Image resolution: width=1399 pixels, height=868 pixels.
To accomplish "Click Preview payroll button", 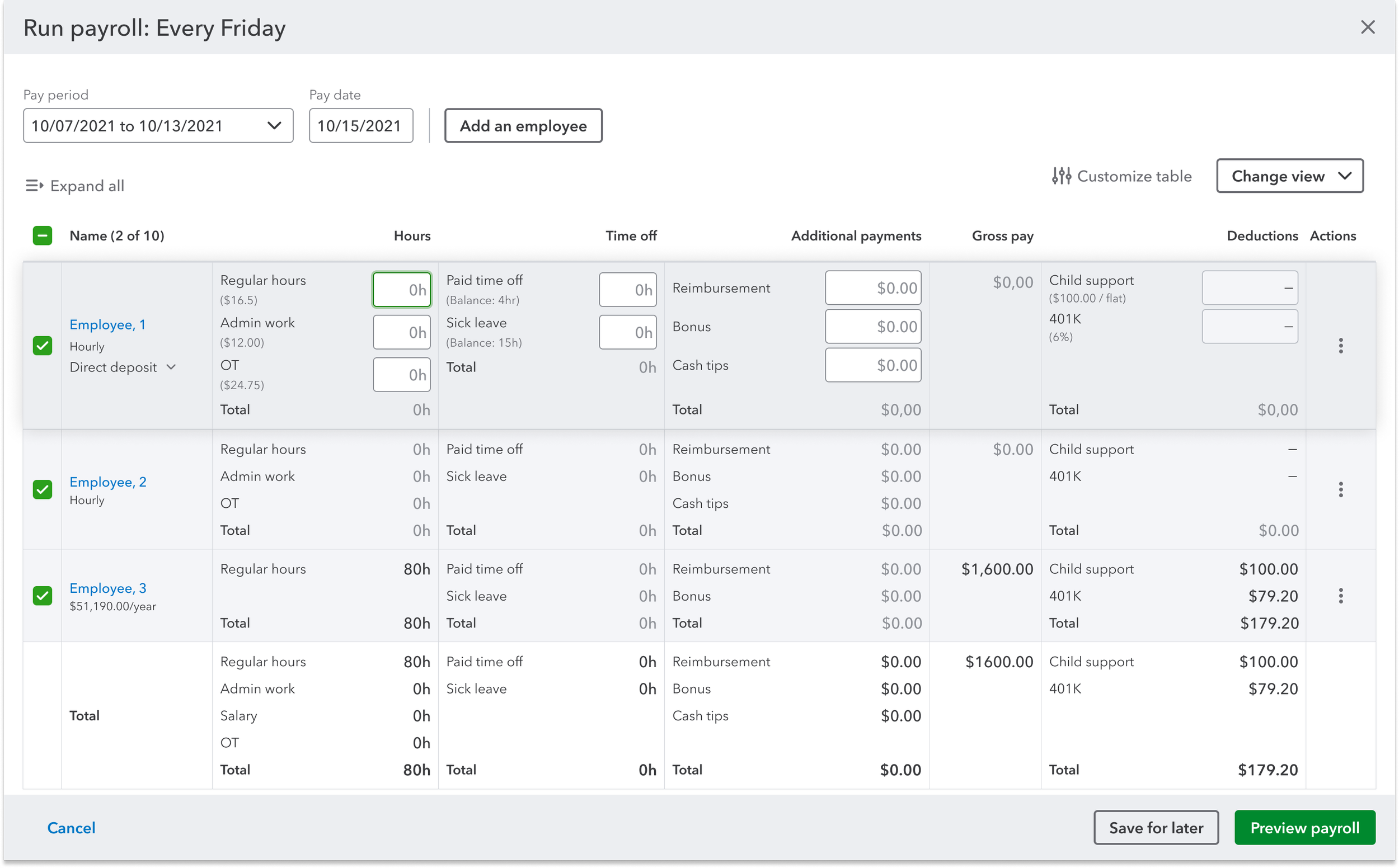I will tap(1304, 828).
